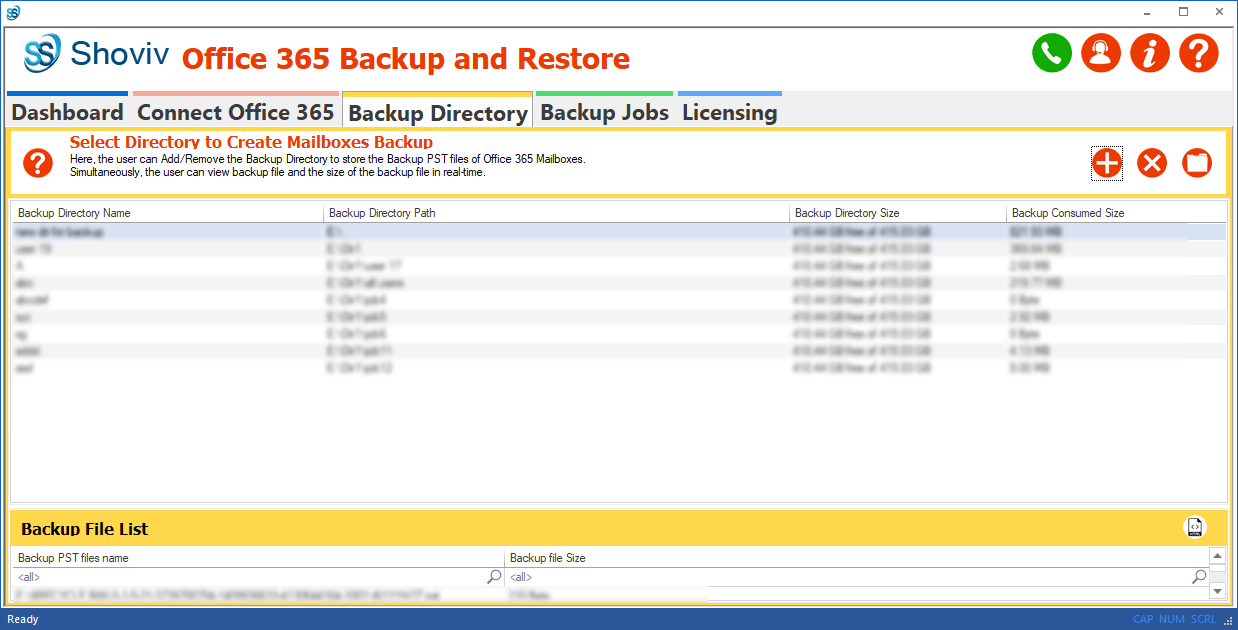This screenshot has width=1238, height=630.
Task: Sort by Backup Directory Name column header
Action: [167, 213]
